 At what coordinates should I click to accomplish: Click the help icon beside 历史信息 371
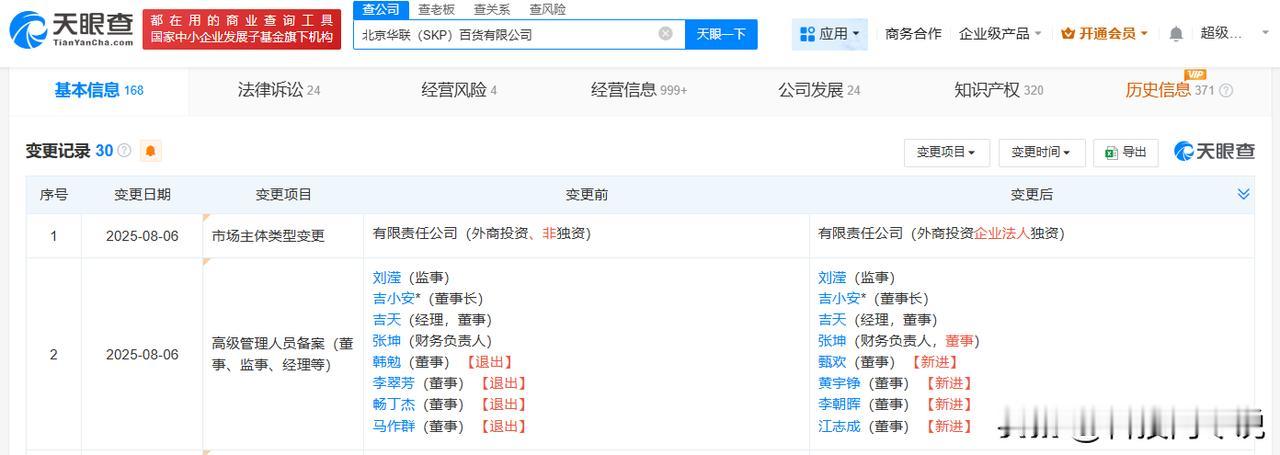tap(1226, 91)
